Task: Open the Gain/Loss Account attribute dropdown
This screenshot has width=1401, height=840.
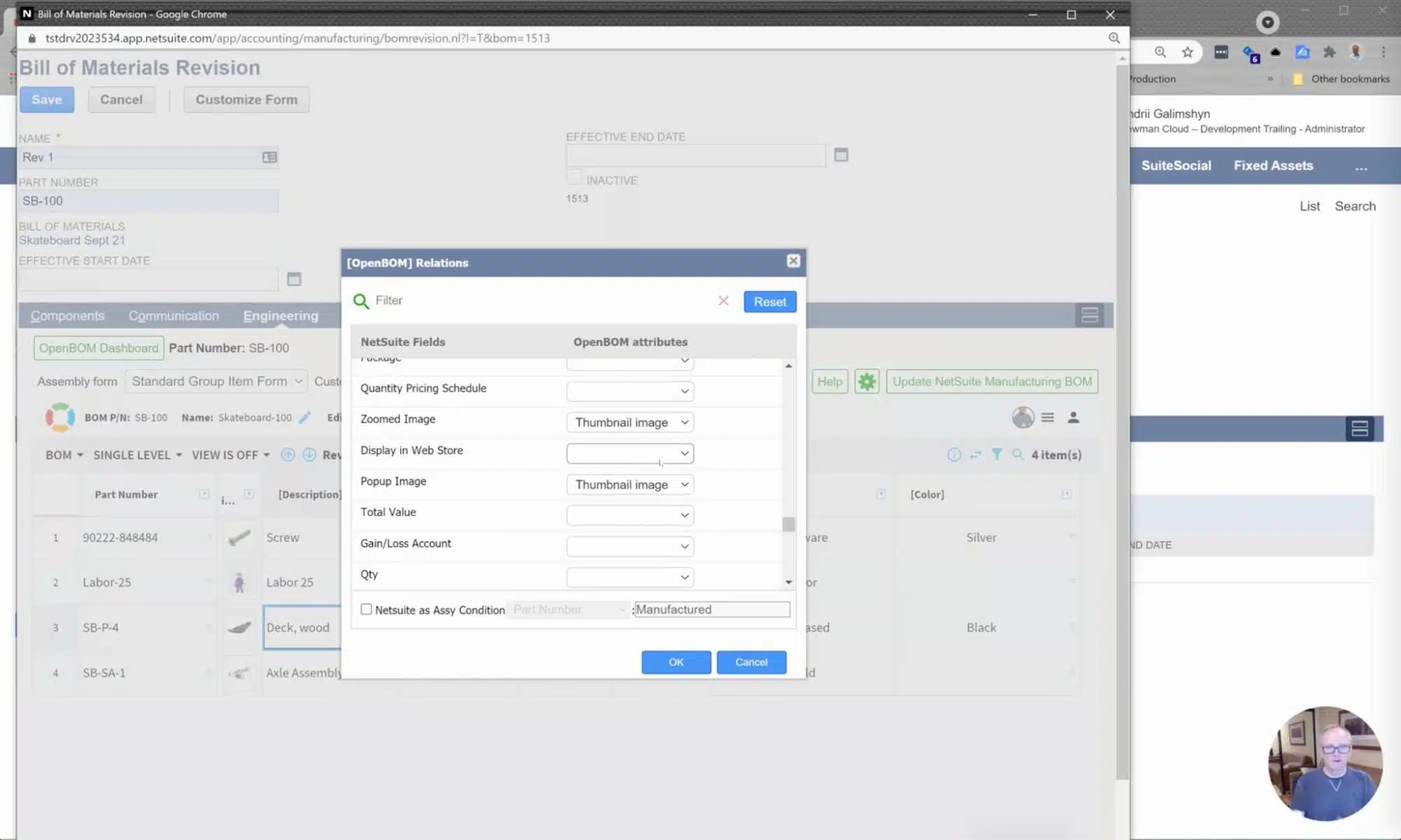Action: tap(630, 546)
